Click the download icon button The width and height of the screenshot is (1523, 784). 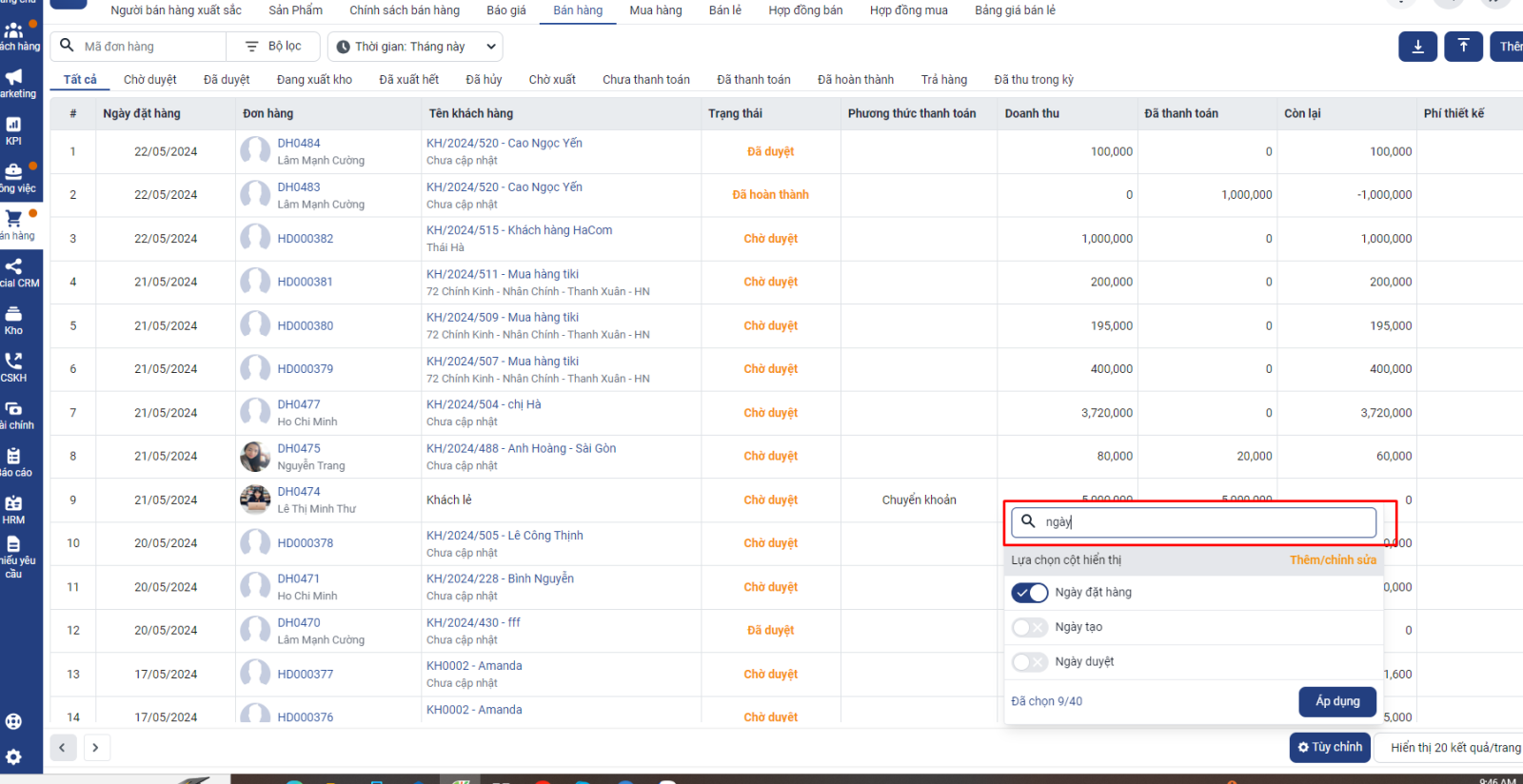click(x=1417, y=47)
